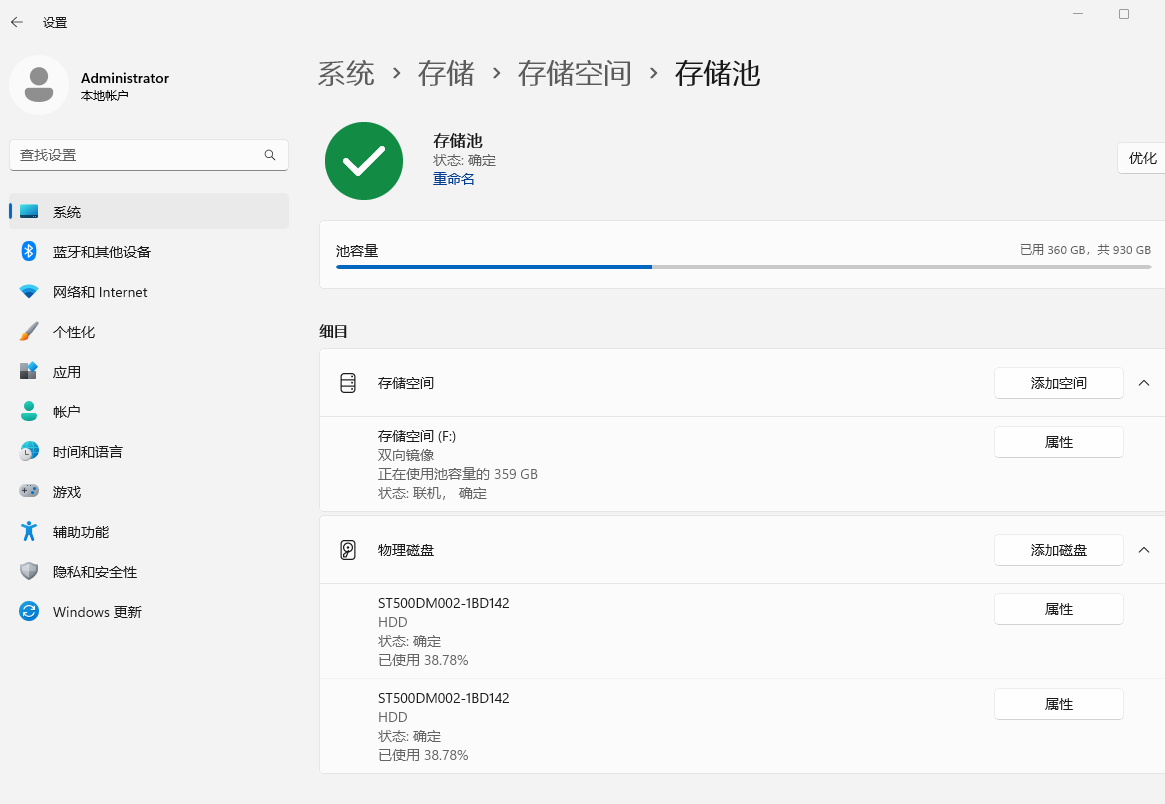Viewport: 1165px width, 804px height.
Task: Go to 存储 breadcrumb
Action: (x=446, y=74)
